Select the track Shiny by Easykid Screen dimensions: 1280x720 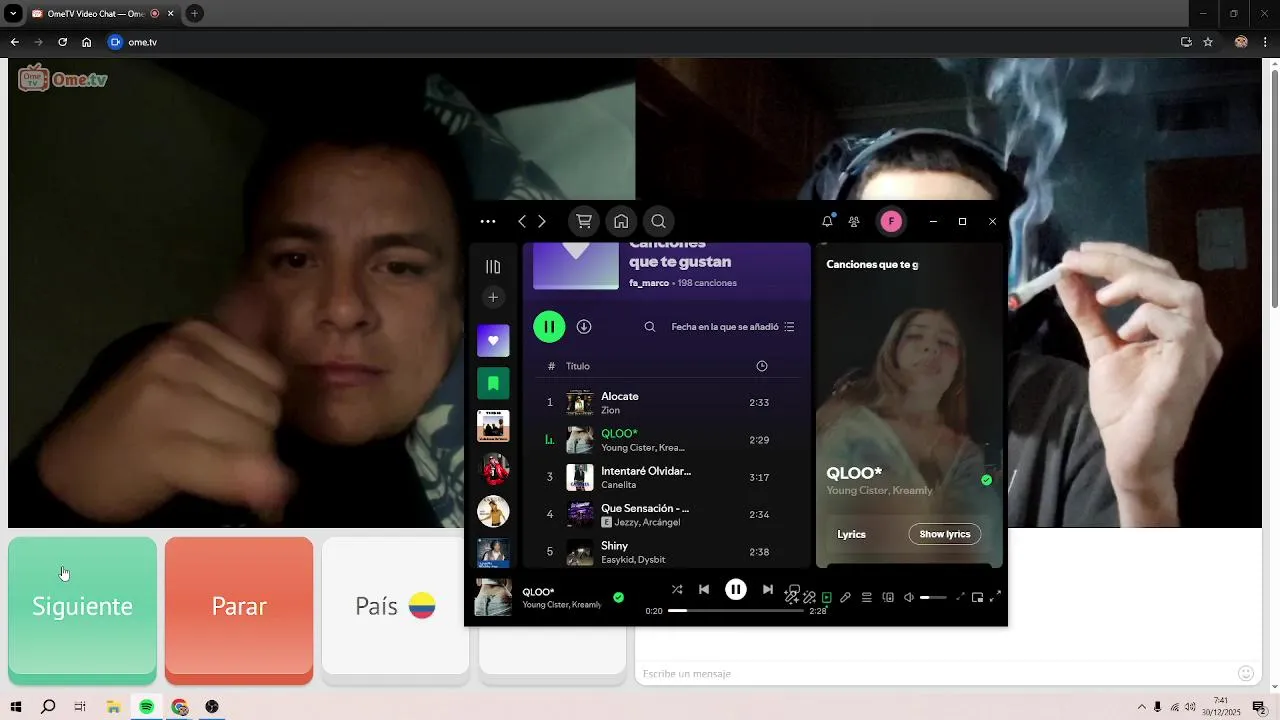(667, 552)
